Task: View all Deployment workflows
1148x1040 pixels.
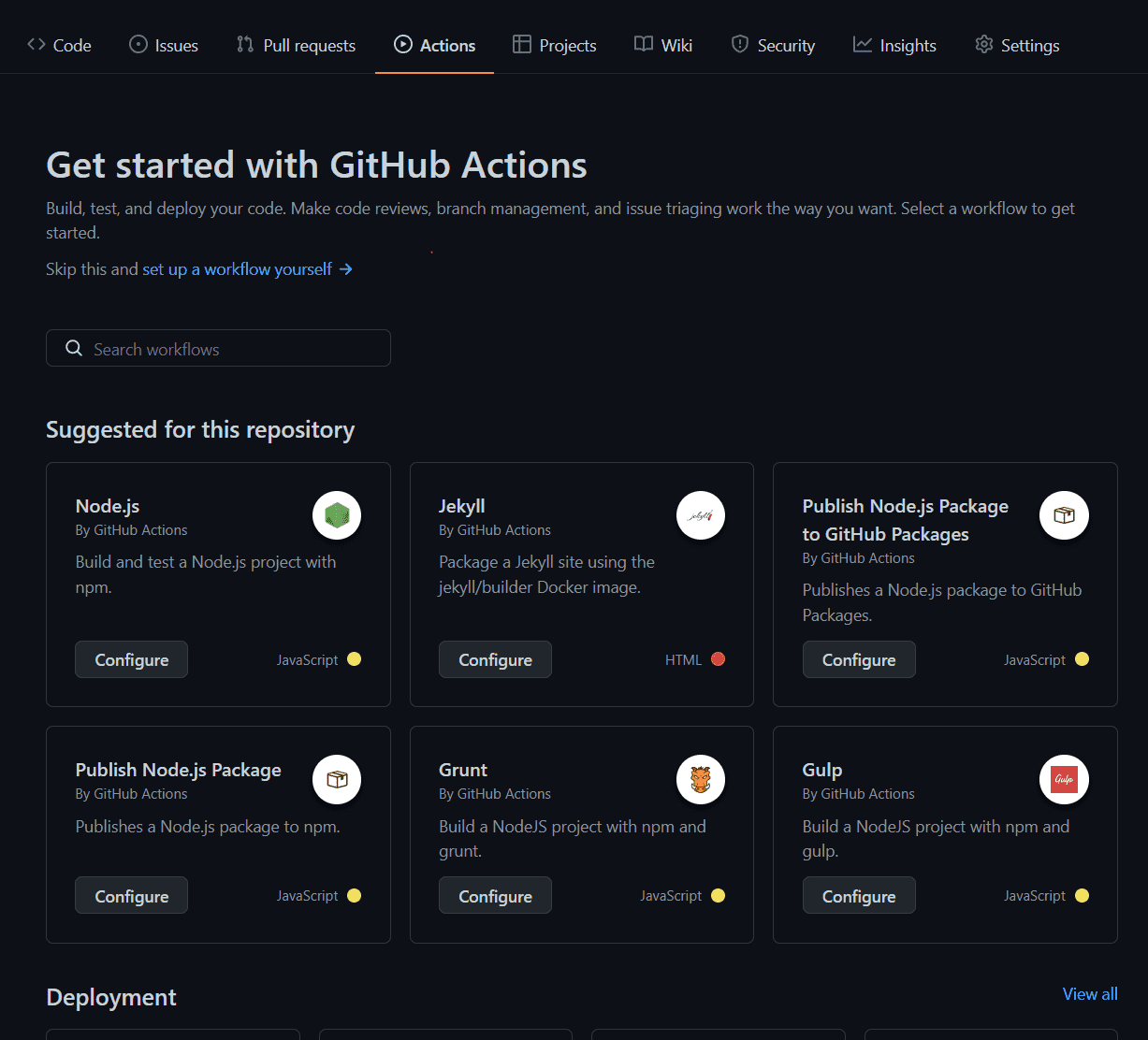Action: (1090, 994)
